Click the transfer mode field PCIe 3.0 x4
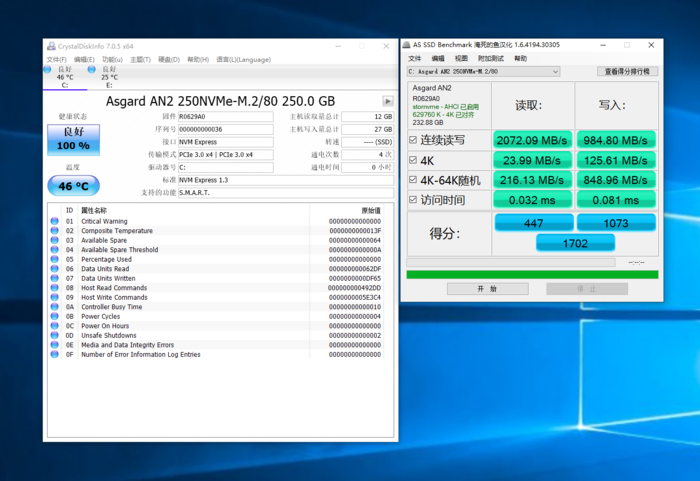 click(225, 155)
